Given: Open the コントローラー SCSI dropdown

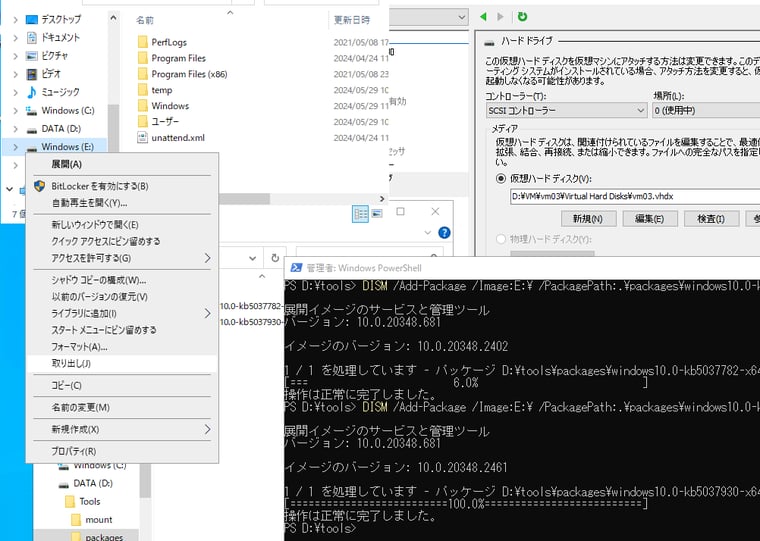Looking at the screenshot, I should (566, 111).
